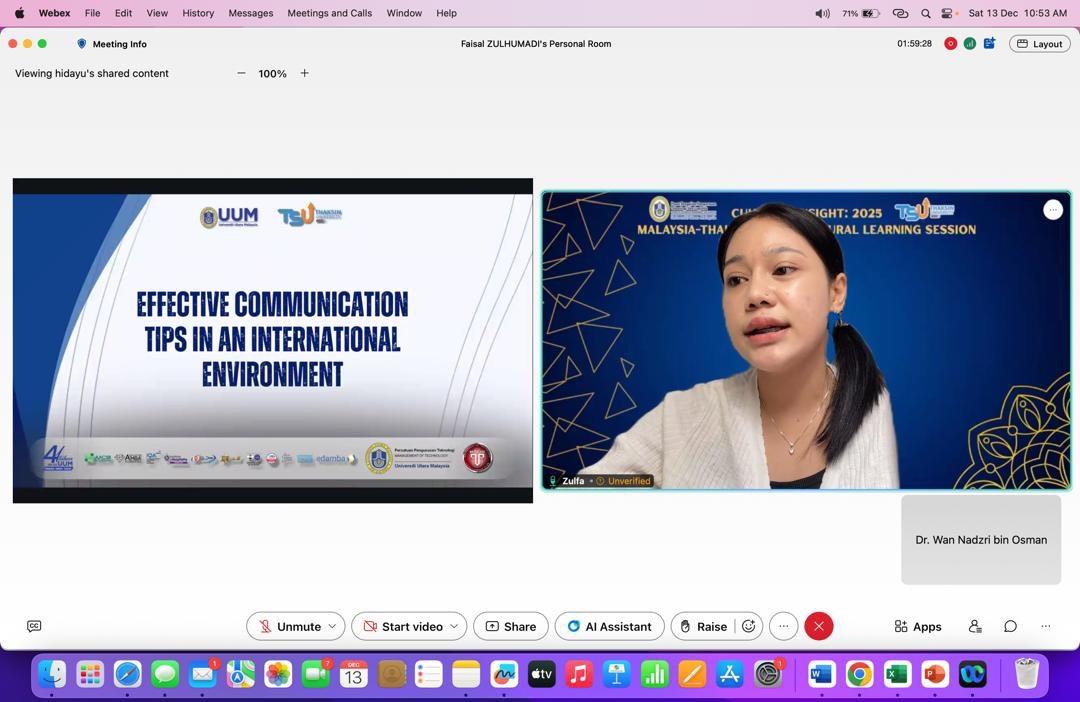Toggle Unmute microphone button
This screenshot has width=1080, height=702.
coord(288,626)
